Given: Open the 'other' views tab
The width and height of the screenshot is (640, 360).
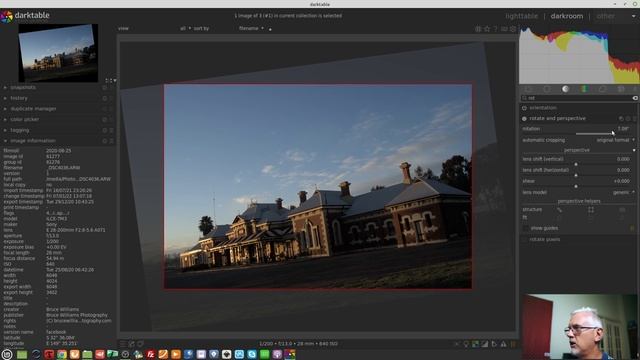Looking at the screenshot, I should 605,16.
